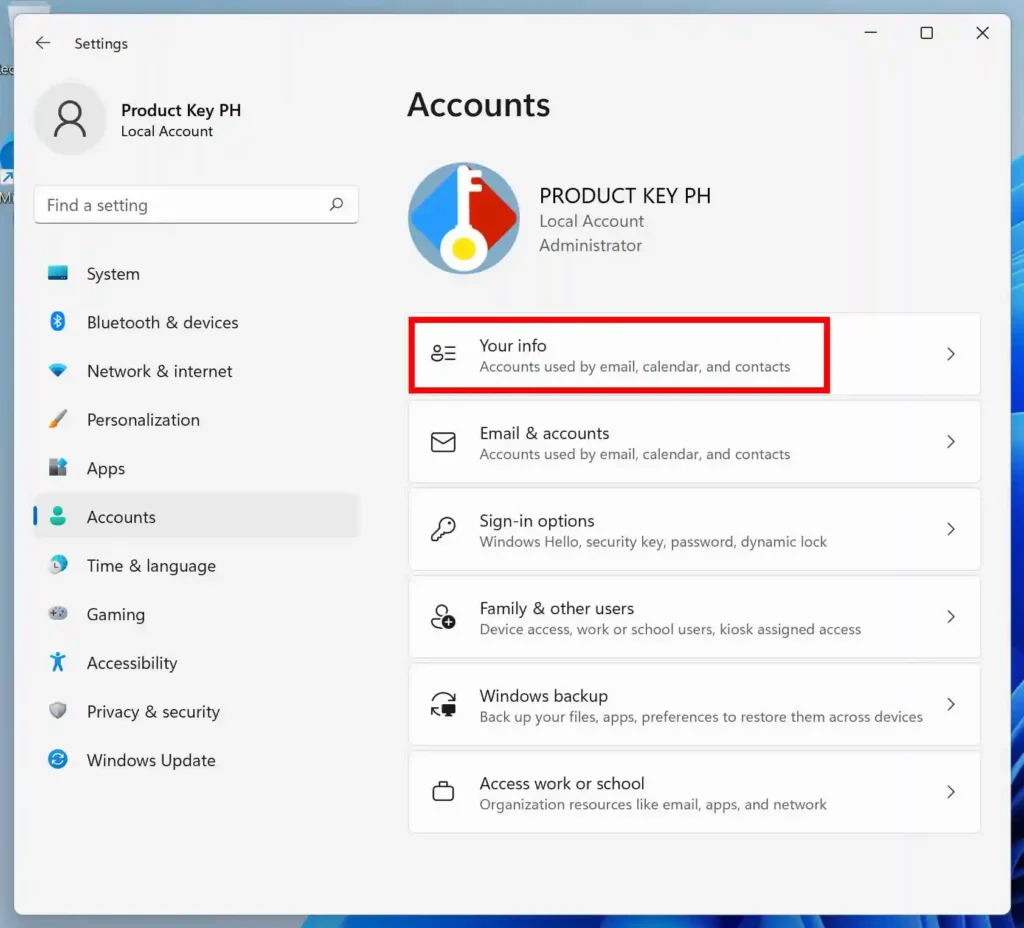
Task: Open Email & accounts settings row
Action: (x=694, y=442)
